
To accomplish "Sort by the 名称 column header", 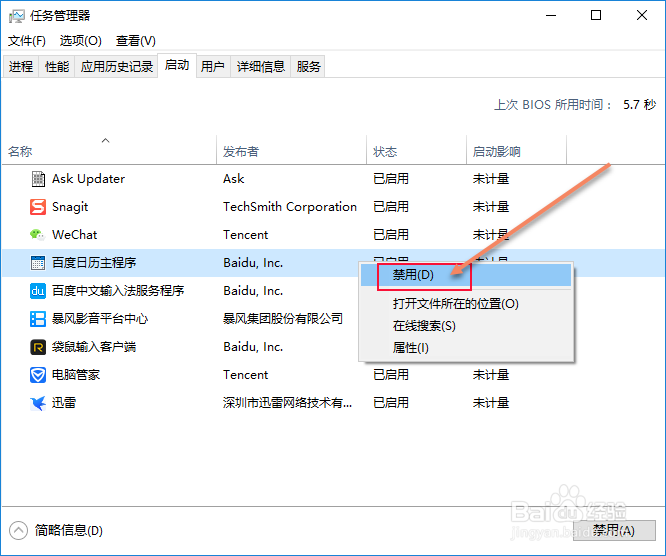I will tap(109, 152).
